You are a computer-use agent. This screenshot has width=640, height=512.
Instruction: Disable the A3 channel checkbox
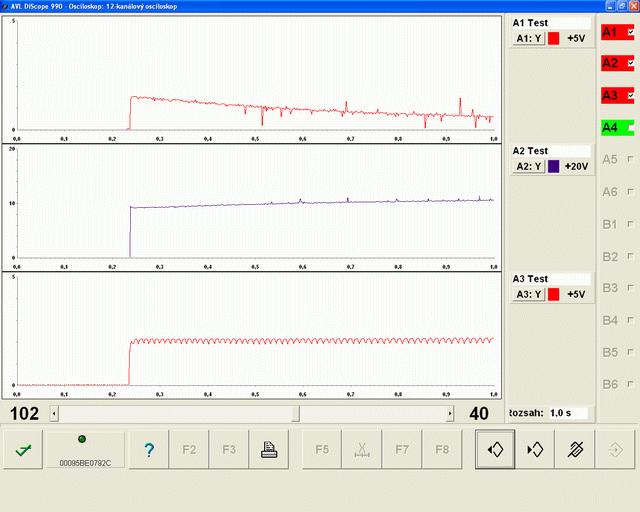click(630, 96)
